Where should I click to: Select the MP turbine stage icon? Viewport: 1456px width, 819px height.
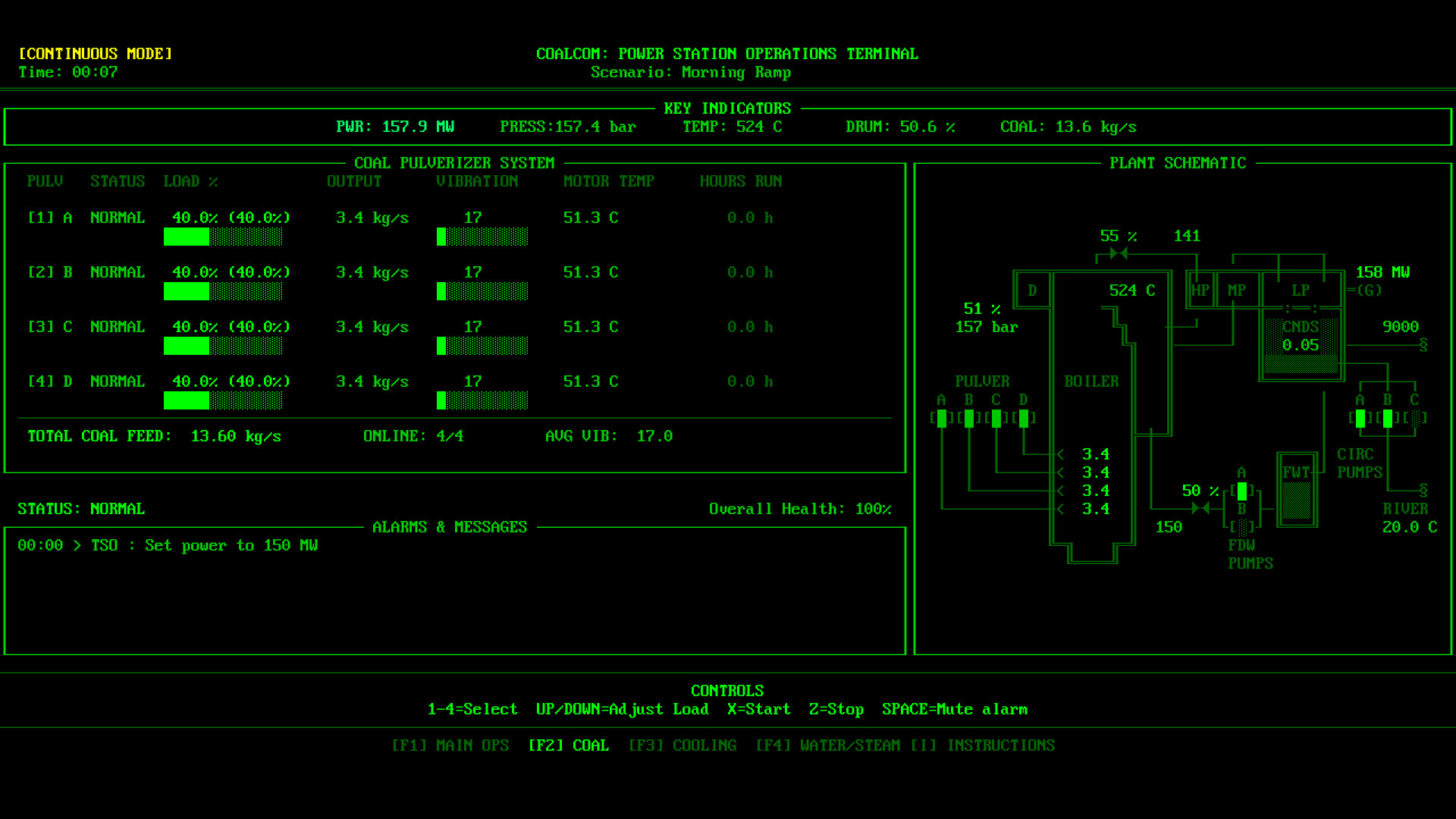(1238, 289)
